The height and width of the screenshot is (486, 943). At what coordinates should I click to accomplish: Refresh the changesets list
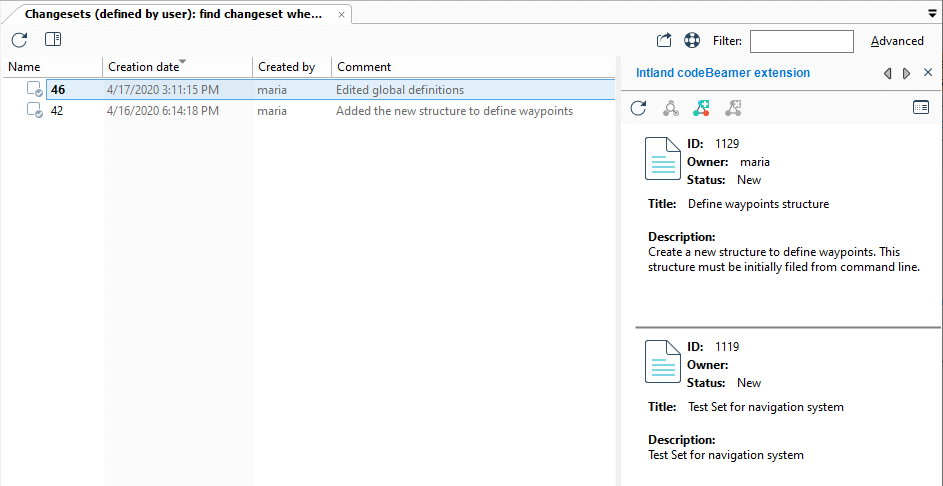[19, 40]
